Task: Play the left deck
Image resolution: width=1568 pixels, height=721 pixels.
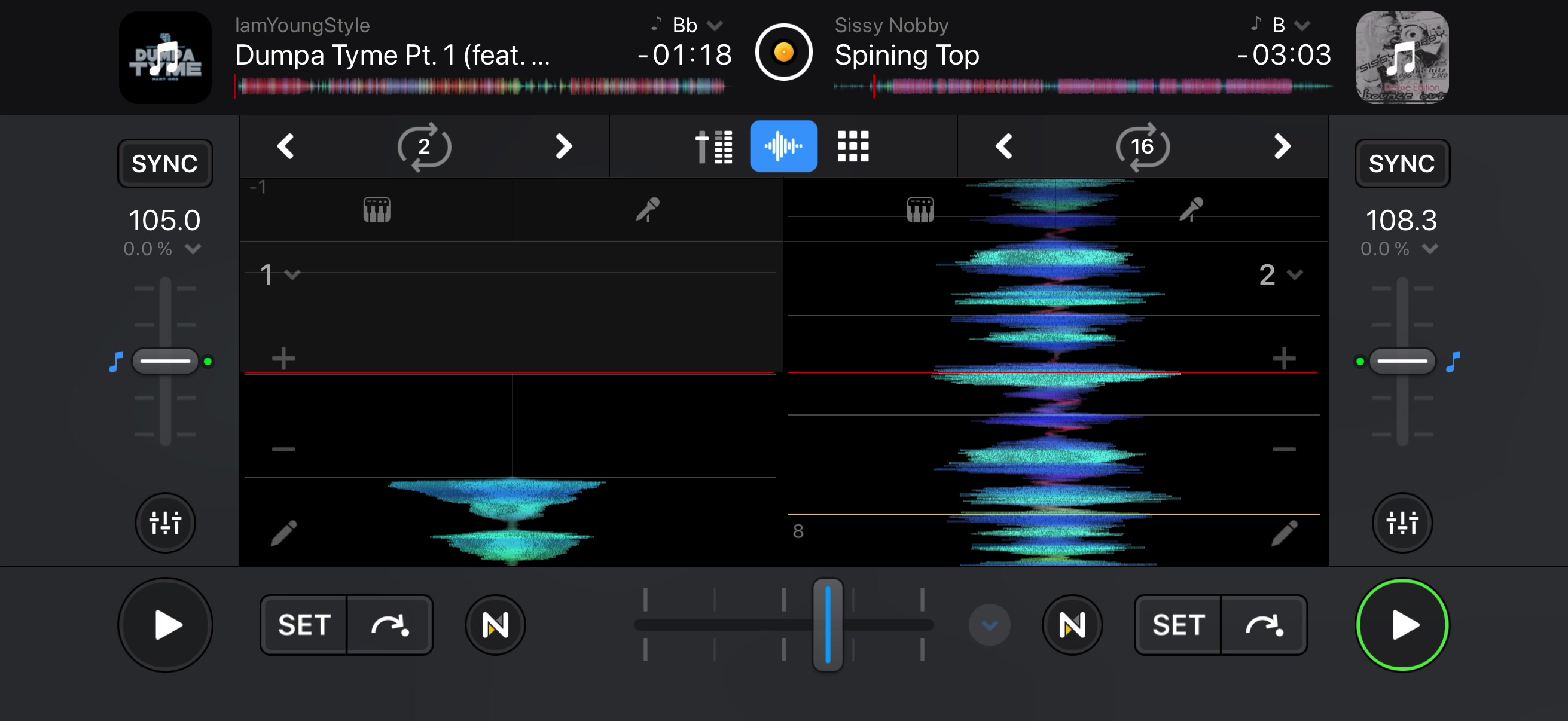Action: pos(165,625)
